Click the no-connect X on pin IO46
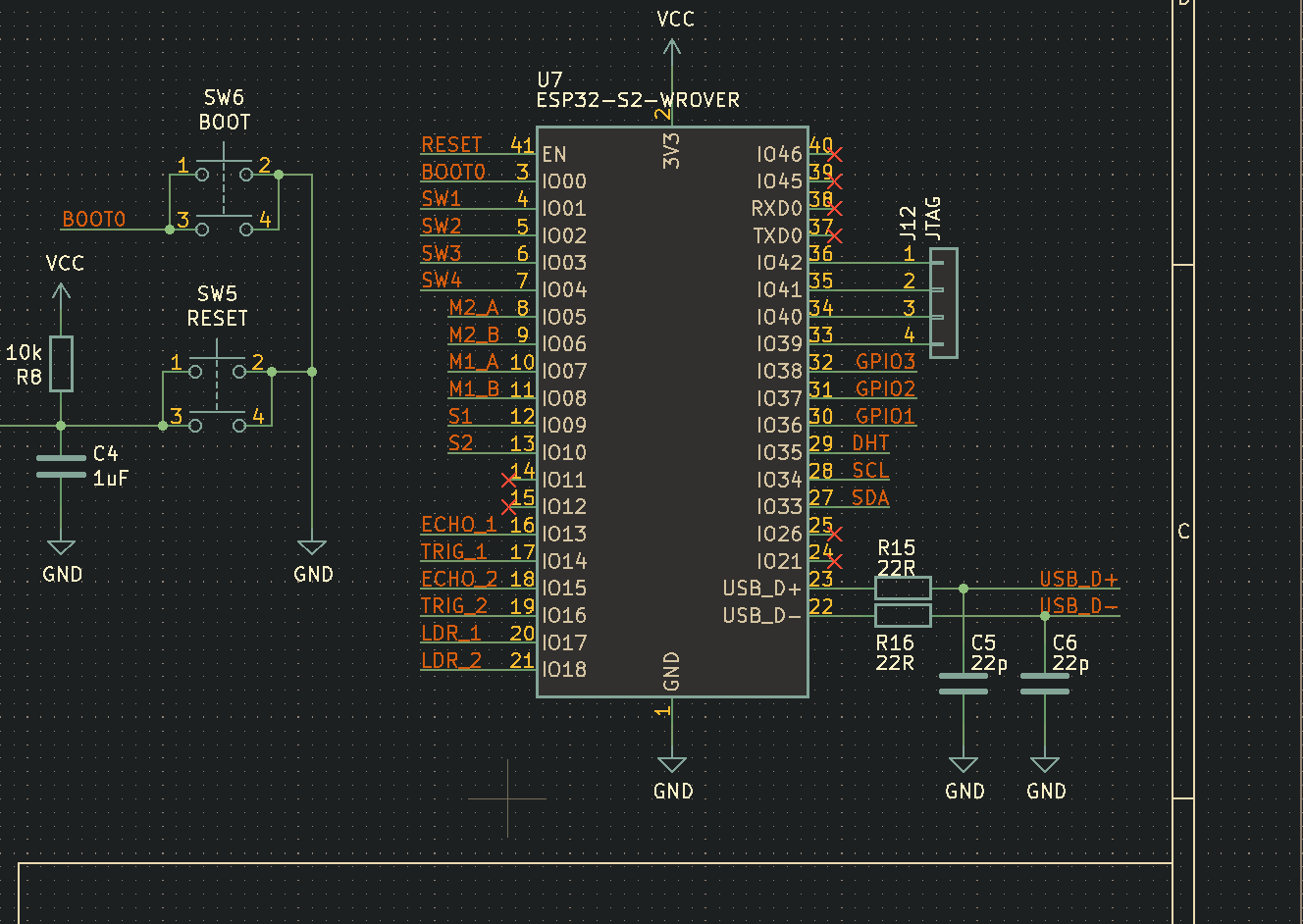Viewport: 1303px width, 924px height. coord(835,154)
